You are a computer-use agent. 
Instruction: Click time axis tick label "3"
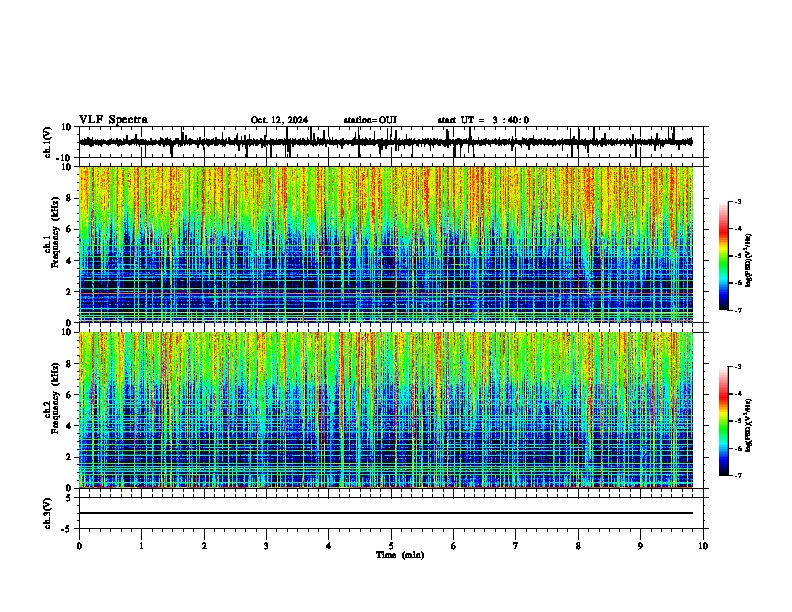coord(266,546)
